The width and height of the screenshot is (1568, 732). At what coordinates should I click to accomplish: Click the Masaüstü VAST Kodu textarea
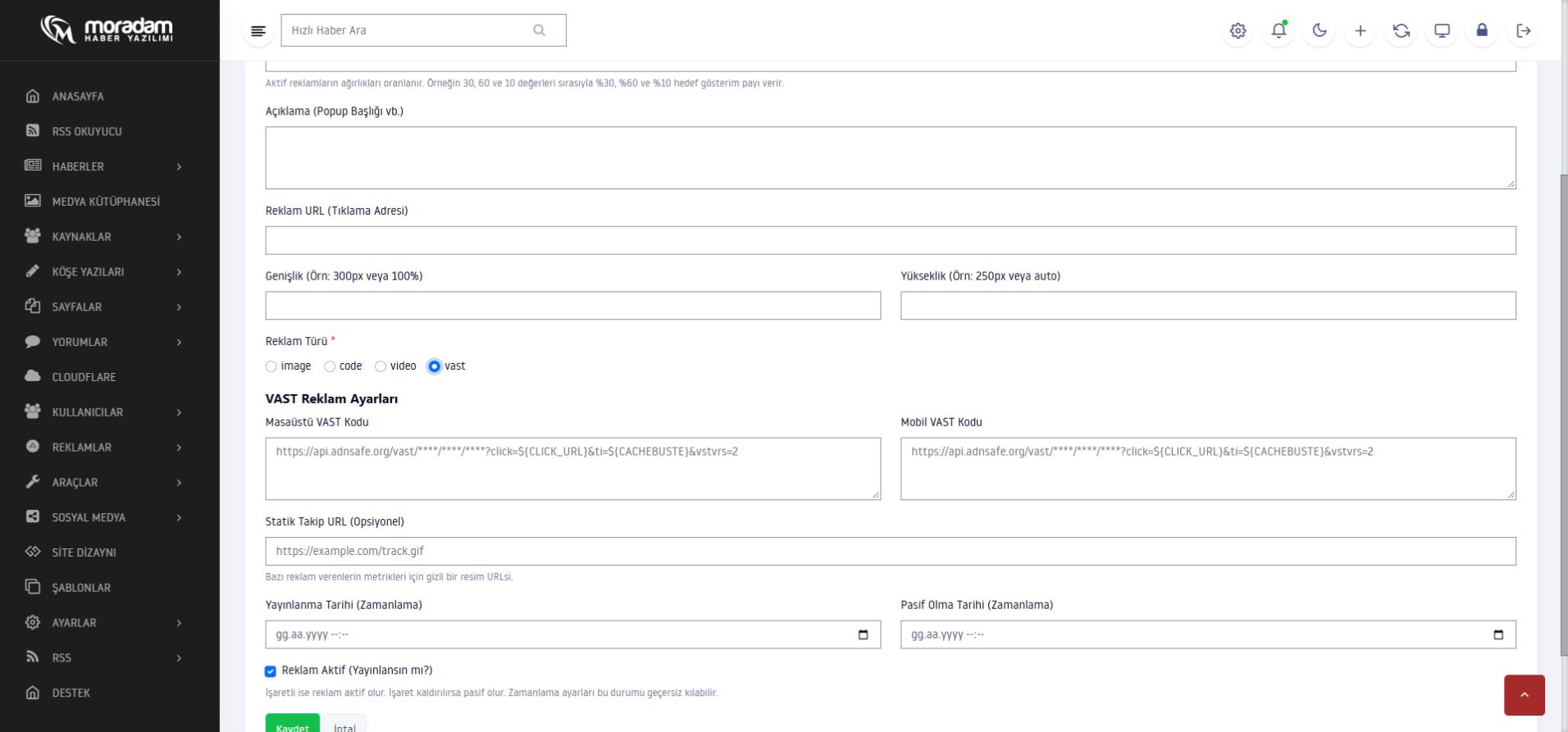point(573,469)
